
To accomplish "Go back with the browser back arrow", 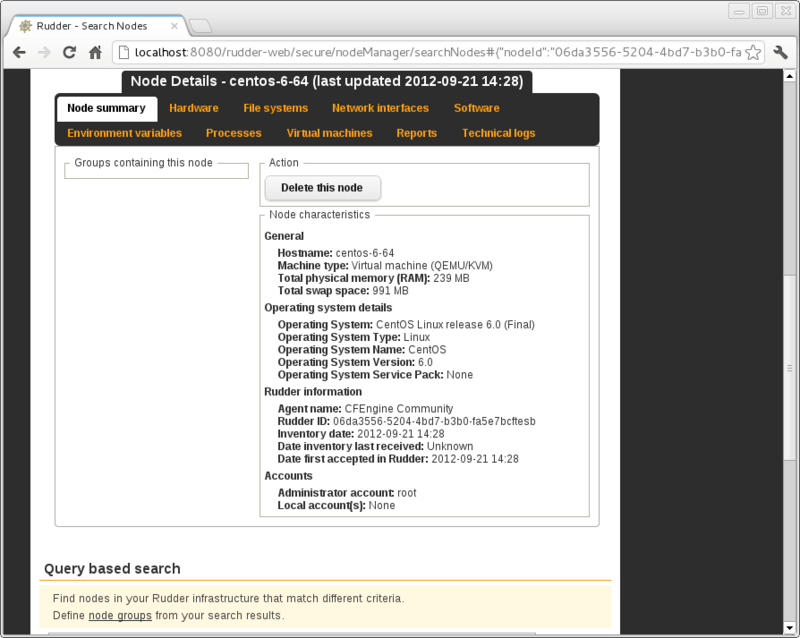I will [x=19, y=52].
